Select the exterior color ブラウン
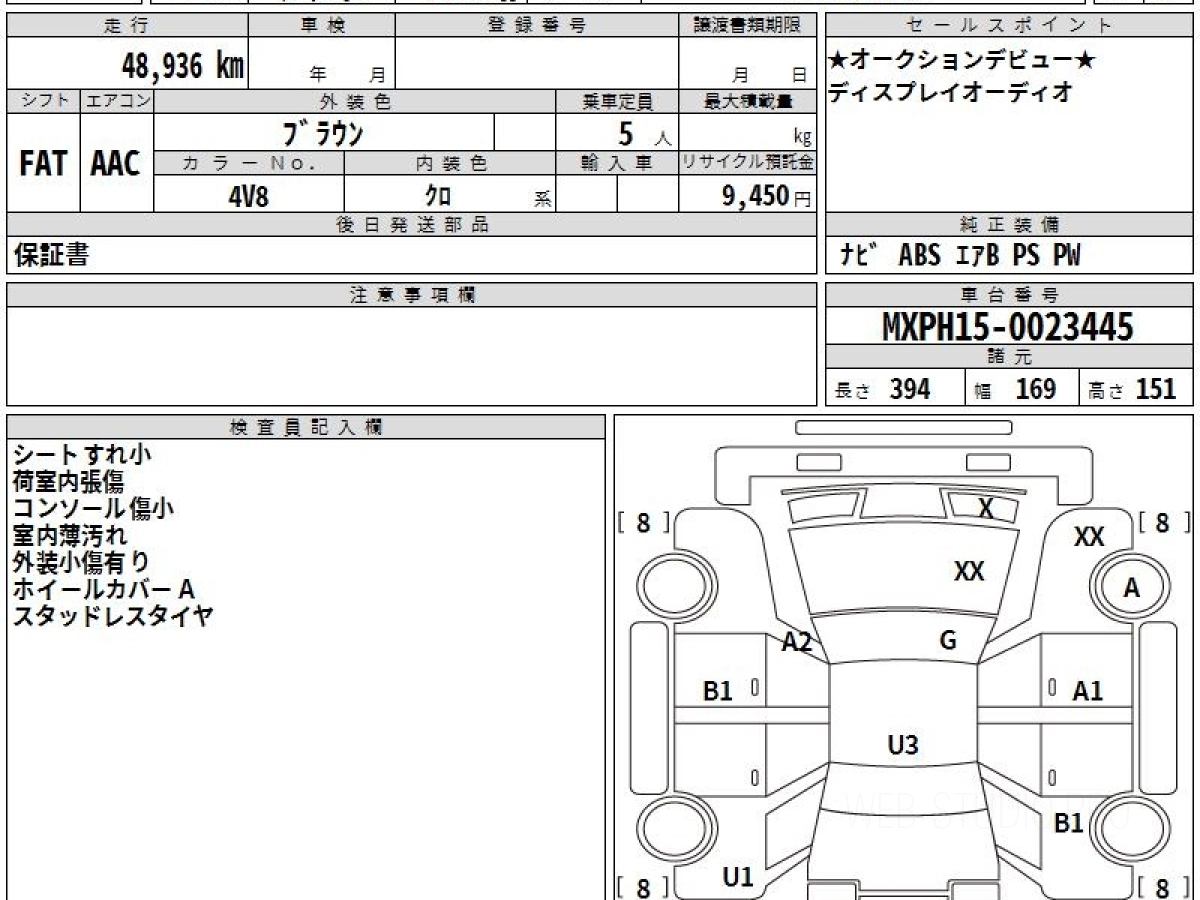This screenshot has height=900, width=1200. click(323, 132)
